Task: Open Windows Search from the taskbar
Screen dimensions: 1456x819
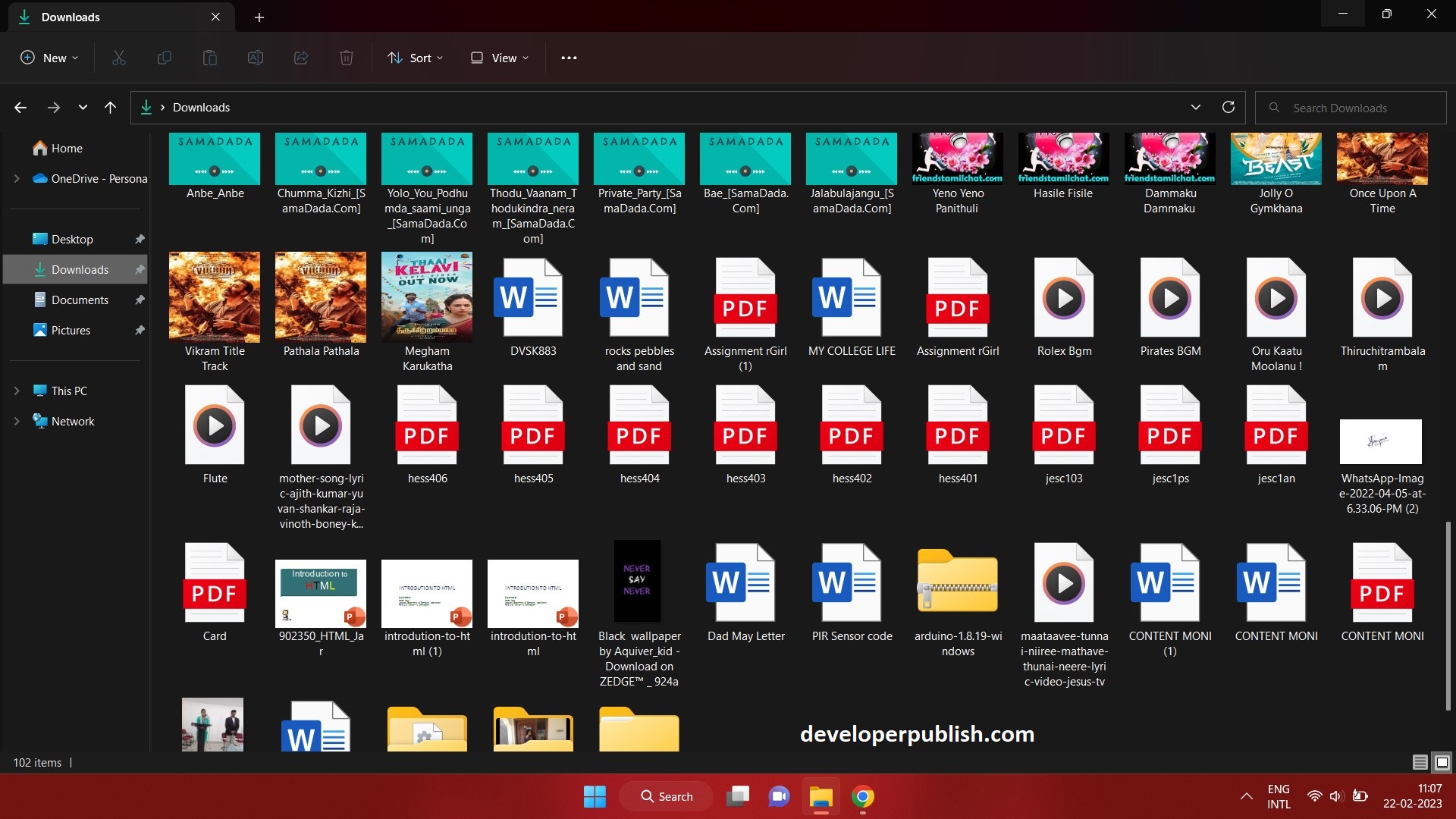Action: pos(666,796)
